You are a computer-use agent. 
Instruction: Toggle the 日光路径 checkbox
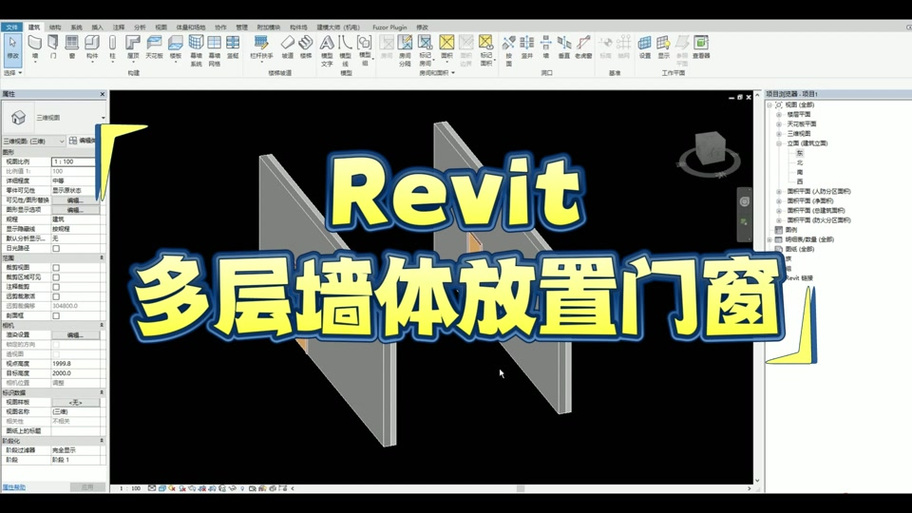coord(56,248)
